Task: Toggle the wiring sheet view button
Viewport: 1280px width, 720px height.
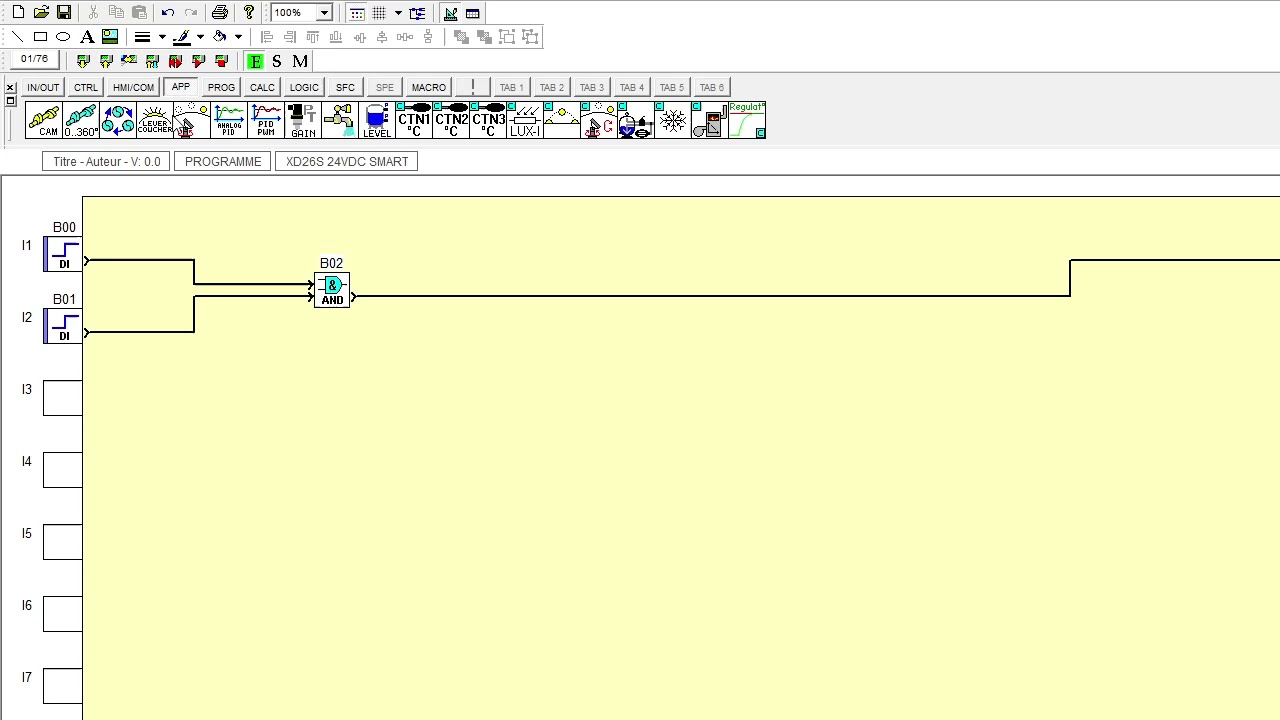Action: pyautogui.click(x=451, y=13)
